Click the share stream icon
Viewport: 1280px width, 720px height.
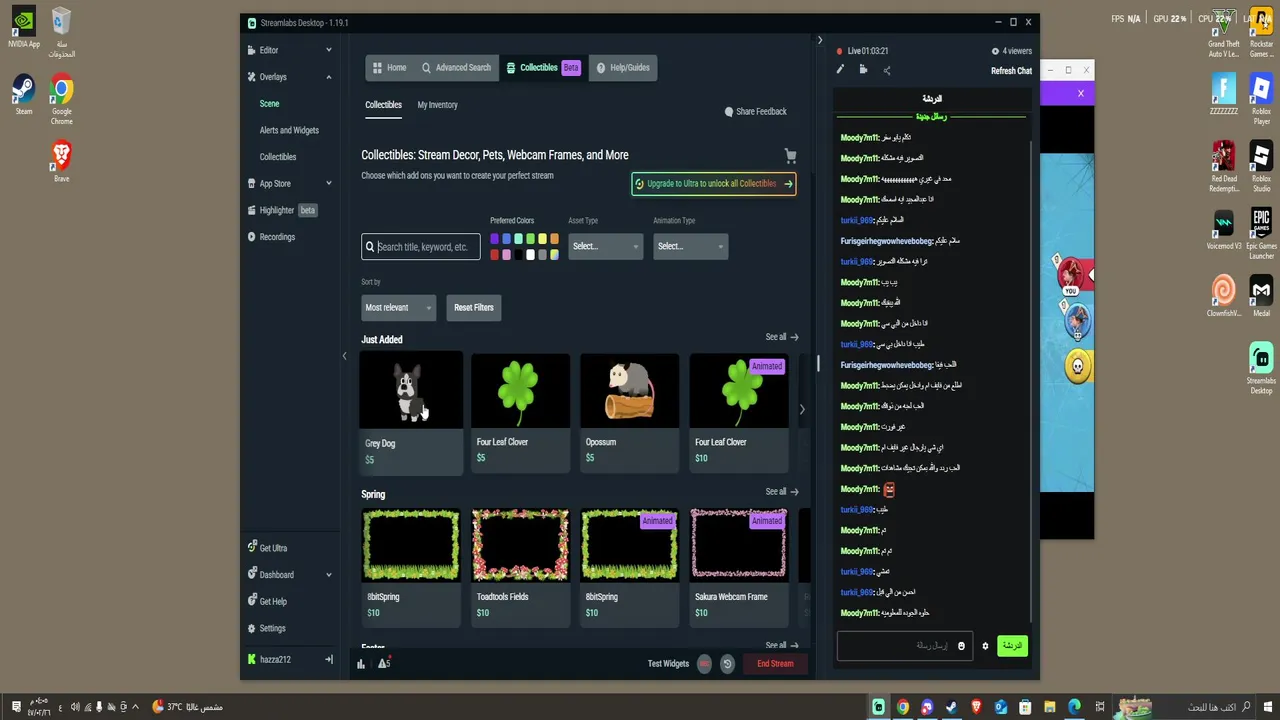tap(887, 70)
